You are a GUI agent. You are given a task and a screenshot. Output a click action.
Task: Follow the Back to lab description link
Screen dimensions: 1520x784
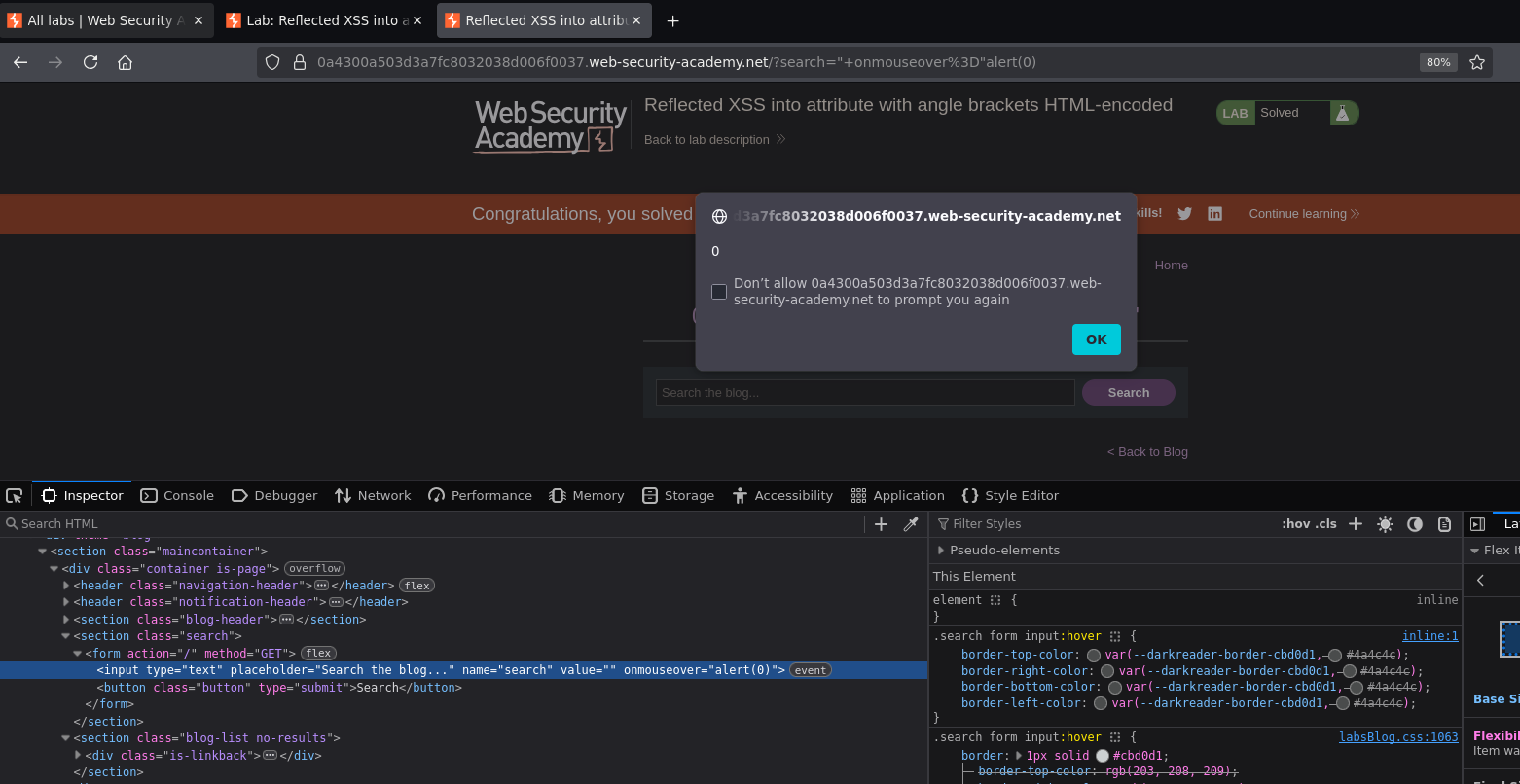pyautogui.click(x=714, y=140)
